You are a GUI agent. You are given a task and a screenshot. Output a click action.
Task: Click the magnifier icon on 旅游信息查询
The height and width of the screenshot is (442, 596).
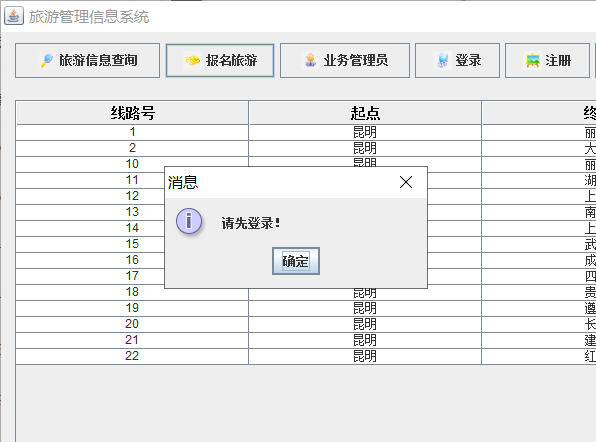(x=47, y=60)
